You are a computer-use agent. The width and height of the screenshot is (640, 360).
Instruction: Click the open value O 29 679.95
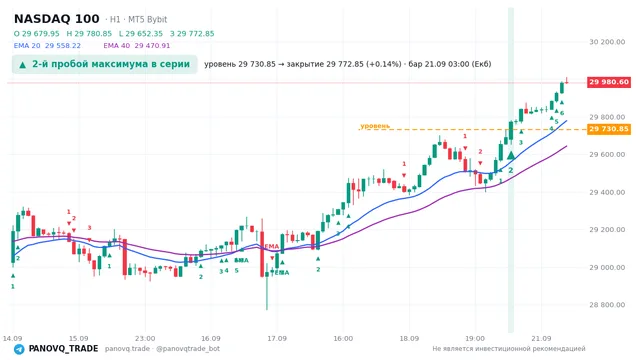36,33
